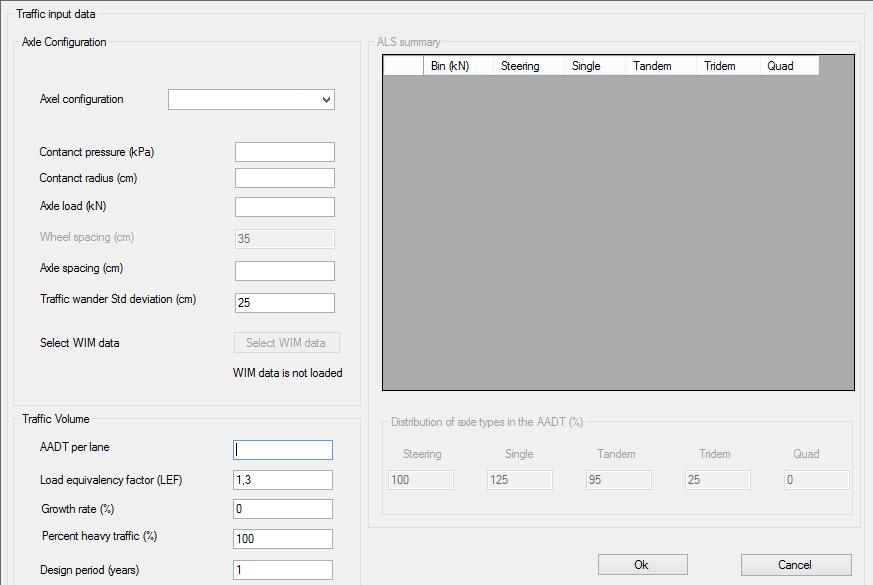Click the Tandem distribution value 95
The height and width of the screenshot is (585, 873).
pyautogui.click(x=619, y=480)
